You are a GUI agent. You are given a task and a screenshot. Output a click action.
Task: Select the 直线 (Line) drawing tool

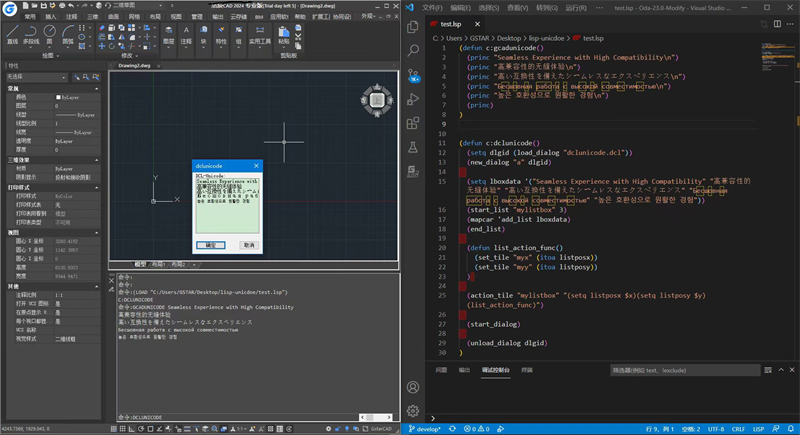click(x=12, y=34)
